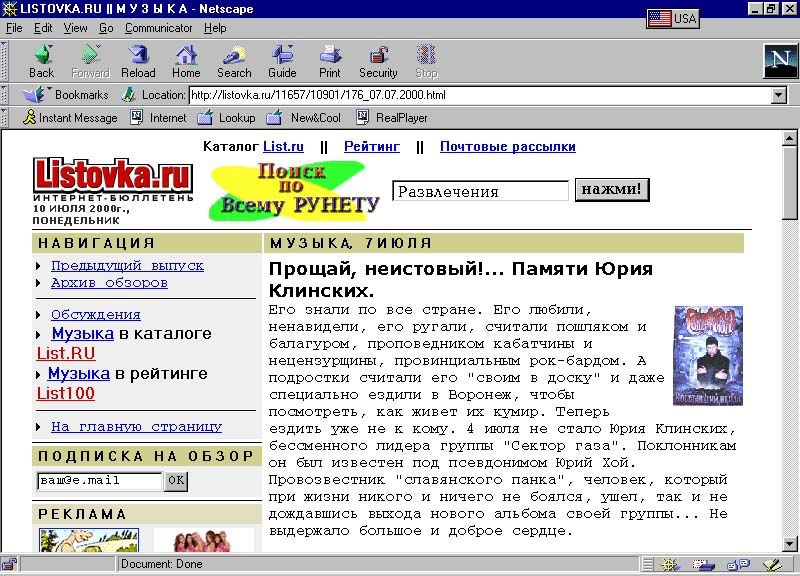Go to the Home page icon

[186, 61]
